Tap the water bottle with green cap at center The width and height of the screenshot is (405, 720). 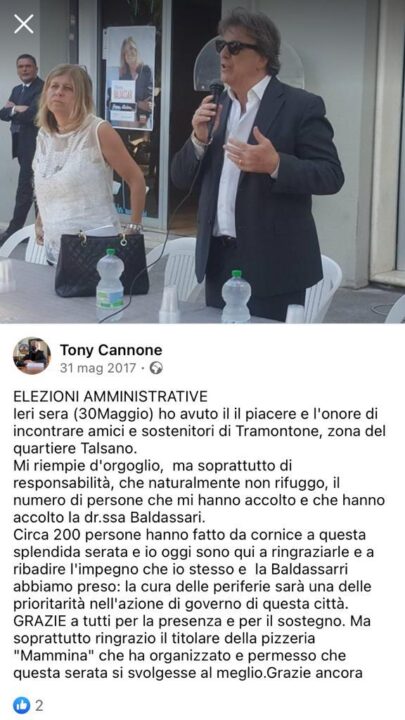[x=236, y=296]
